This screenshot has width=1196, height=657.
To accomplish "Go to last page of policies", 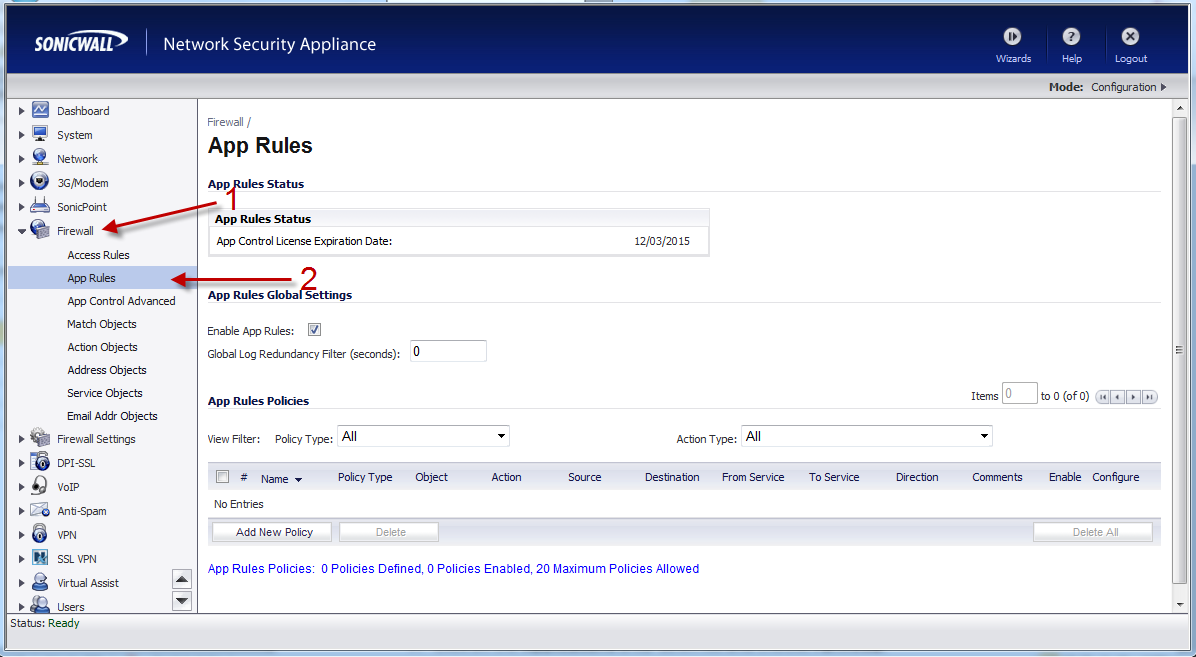I will 1149,397.
